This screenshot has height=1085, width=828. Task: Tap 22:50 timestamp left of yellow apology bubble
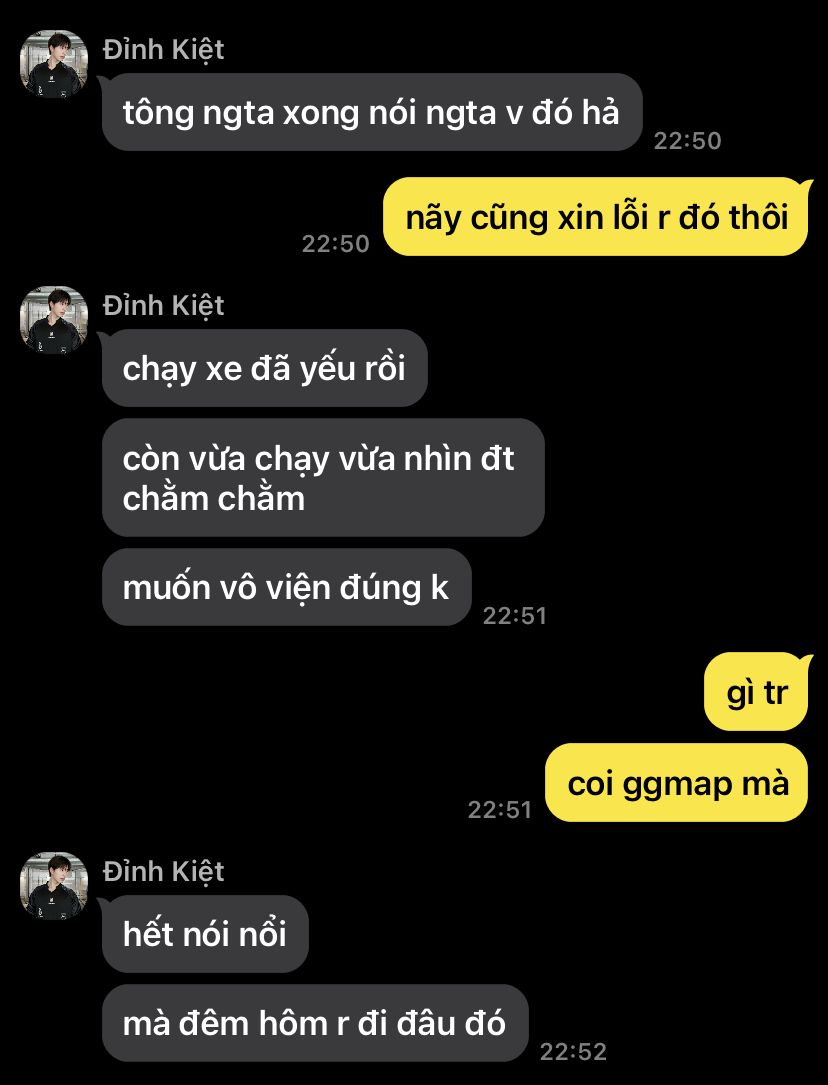pos(335,244)
